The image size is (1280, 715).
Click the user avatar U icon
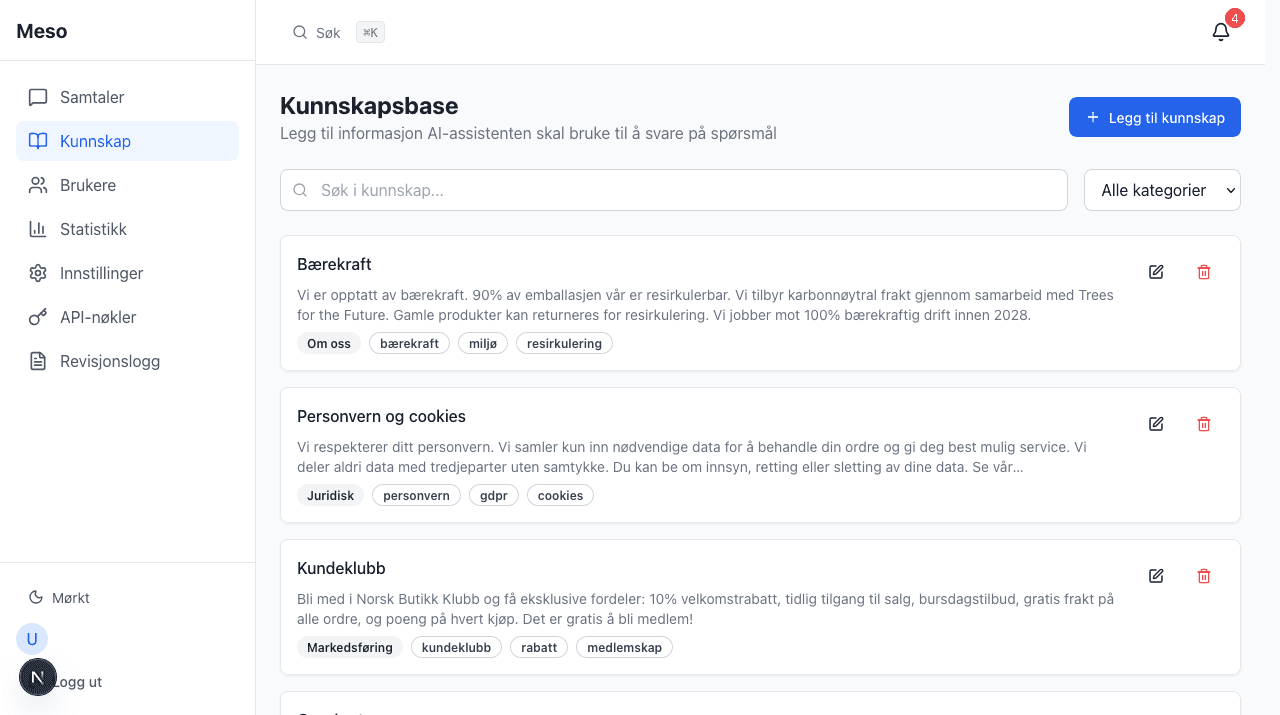(32, 639)
